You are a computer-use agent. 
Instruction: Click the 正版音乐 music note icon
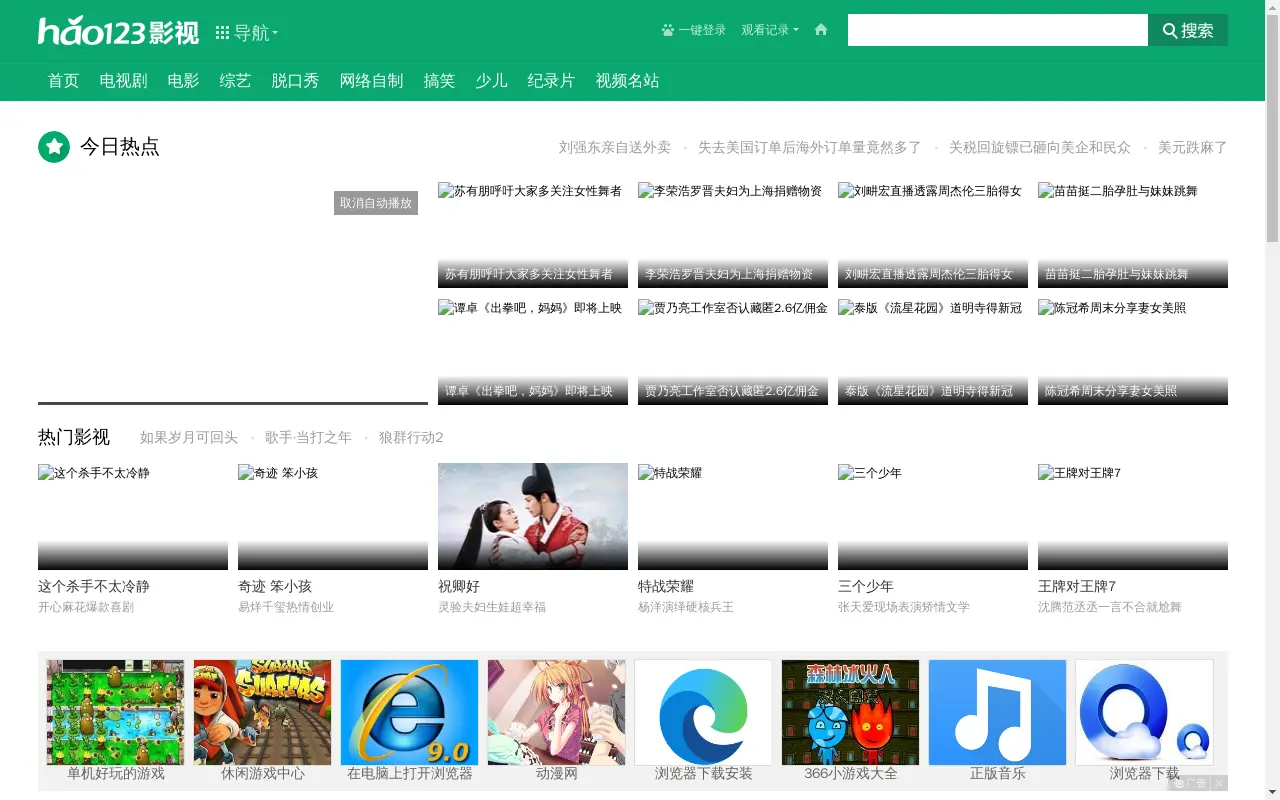pos(997,712)
